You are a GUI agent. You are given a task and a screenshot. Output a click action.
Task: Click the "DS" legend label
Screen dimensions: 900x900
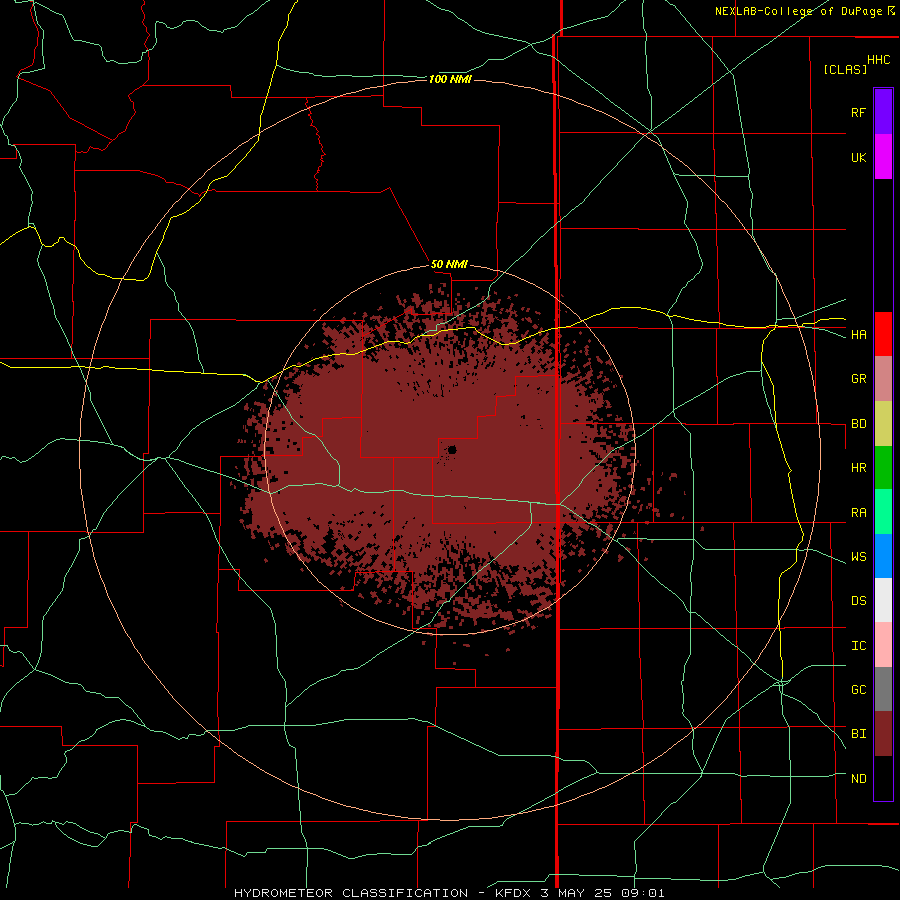point(858,601)
